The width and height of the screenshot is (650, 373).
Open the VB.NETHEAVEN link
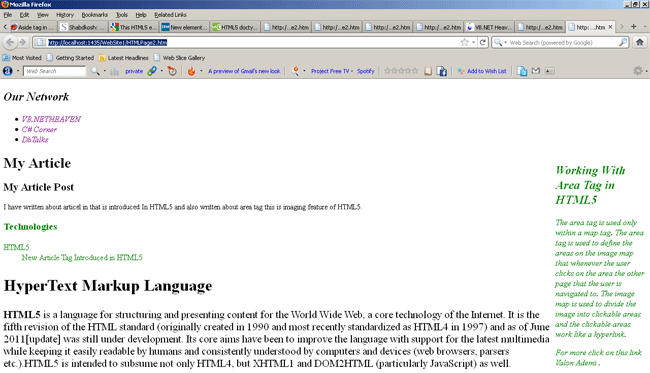[51, 119]
